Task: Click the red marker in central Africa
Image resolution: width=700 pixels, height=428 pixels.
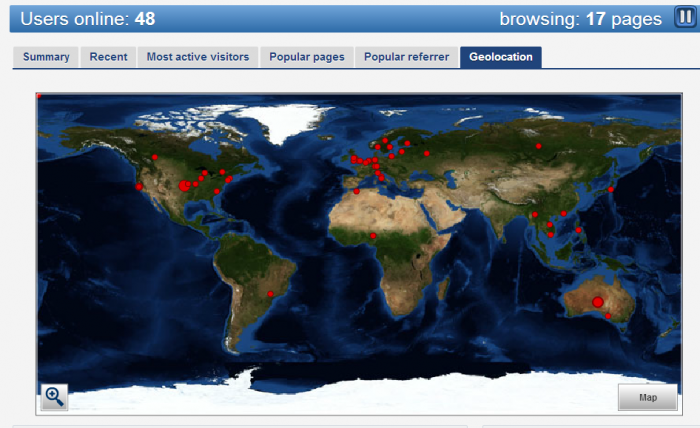Action: [373, 236]
